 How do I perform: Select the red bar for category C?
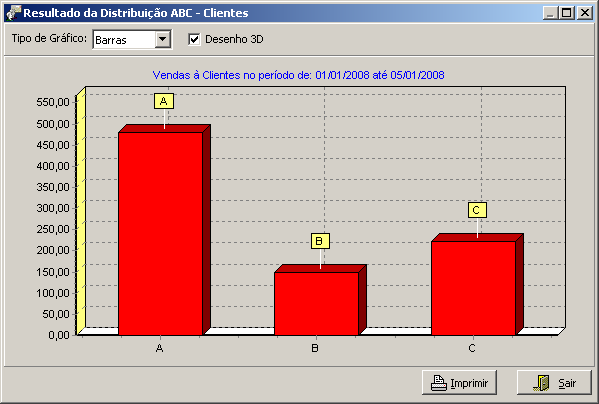point(474,288)
